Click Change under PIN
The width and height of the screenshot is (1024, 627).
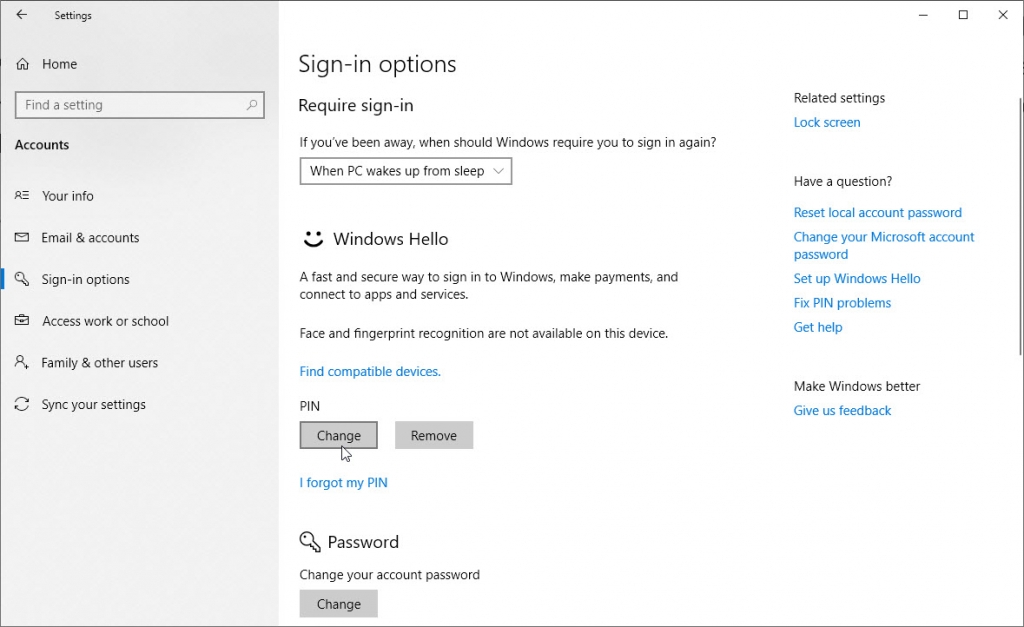[x=338, y=435]
